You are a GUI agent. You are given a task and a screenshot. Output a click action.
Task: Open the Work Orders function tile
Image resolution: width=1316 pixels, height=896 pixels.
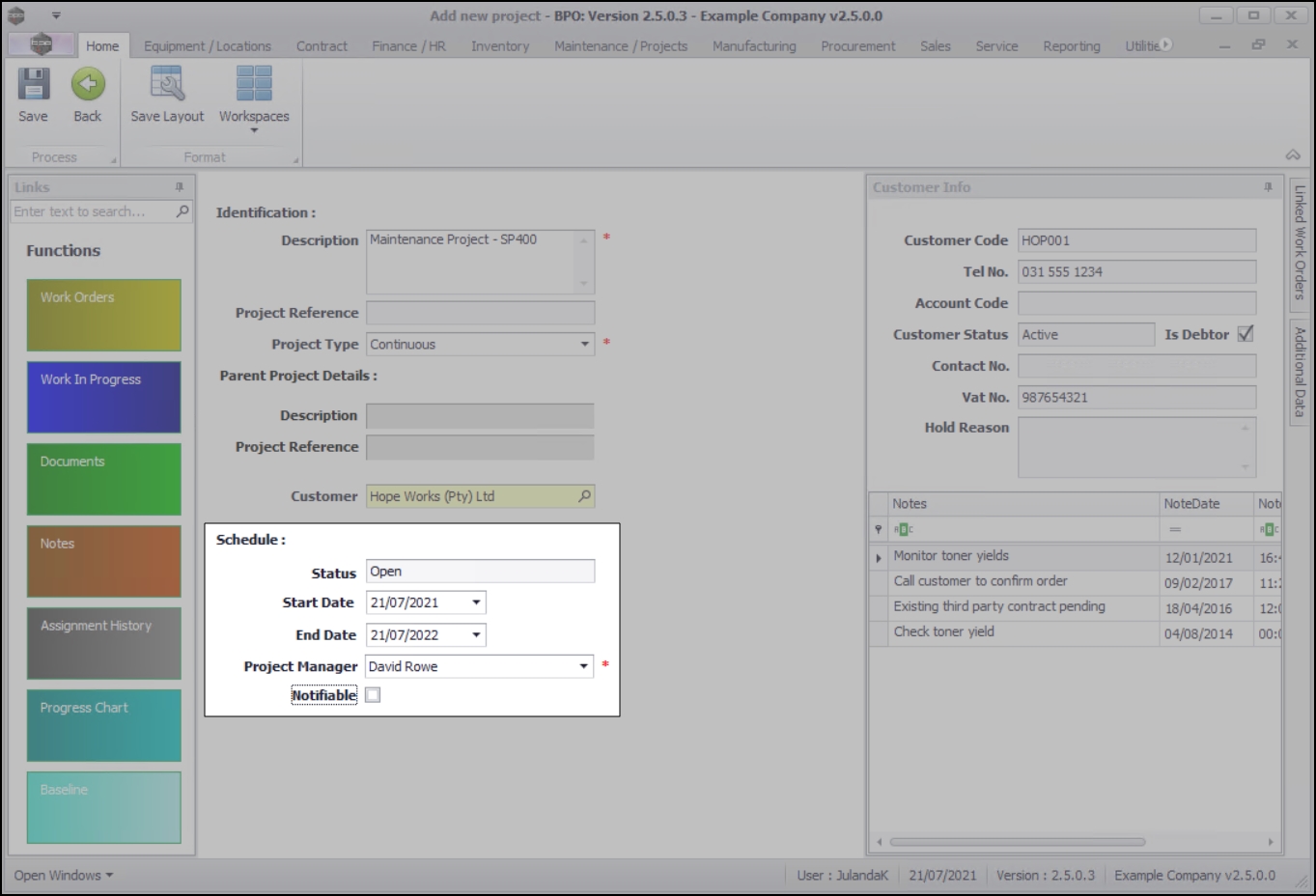(x=103, y=315)
